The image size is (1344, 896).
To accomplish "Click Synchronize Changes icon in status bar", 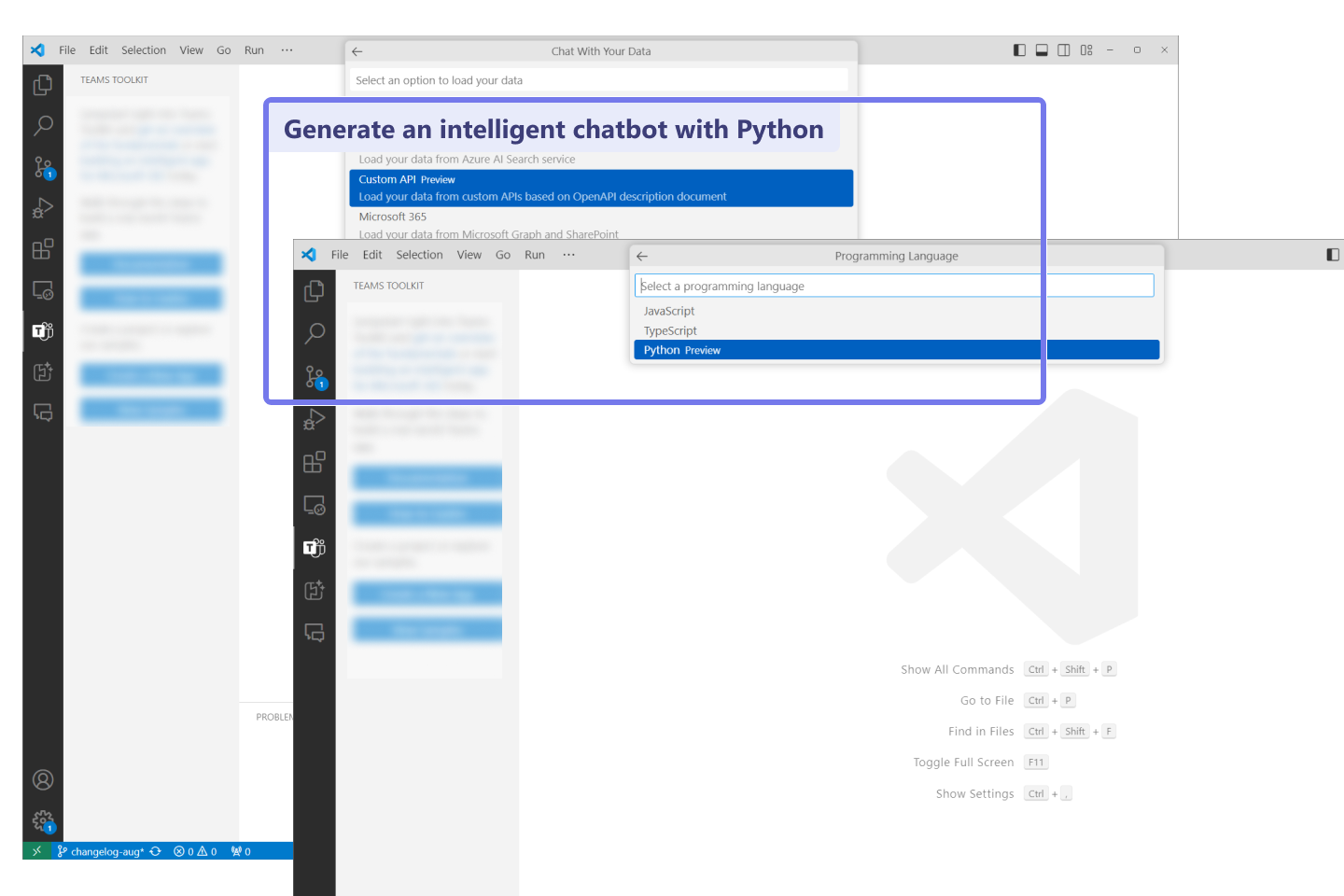I will [155, 851].
